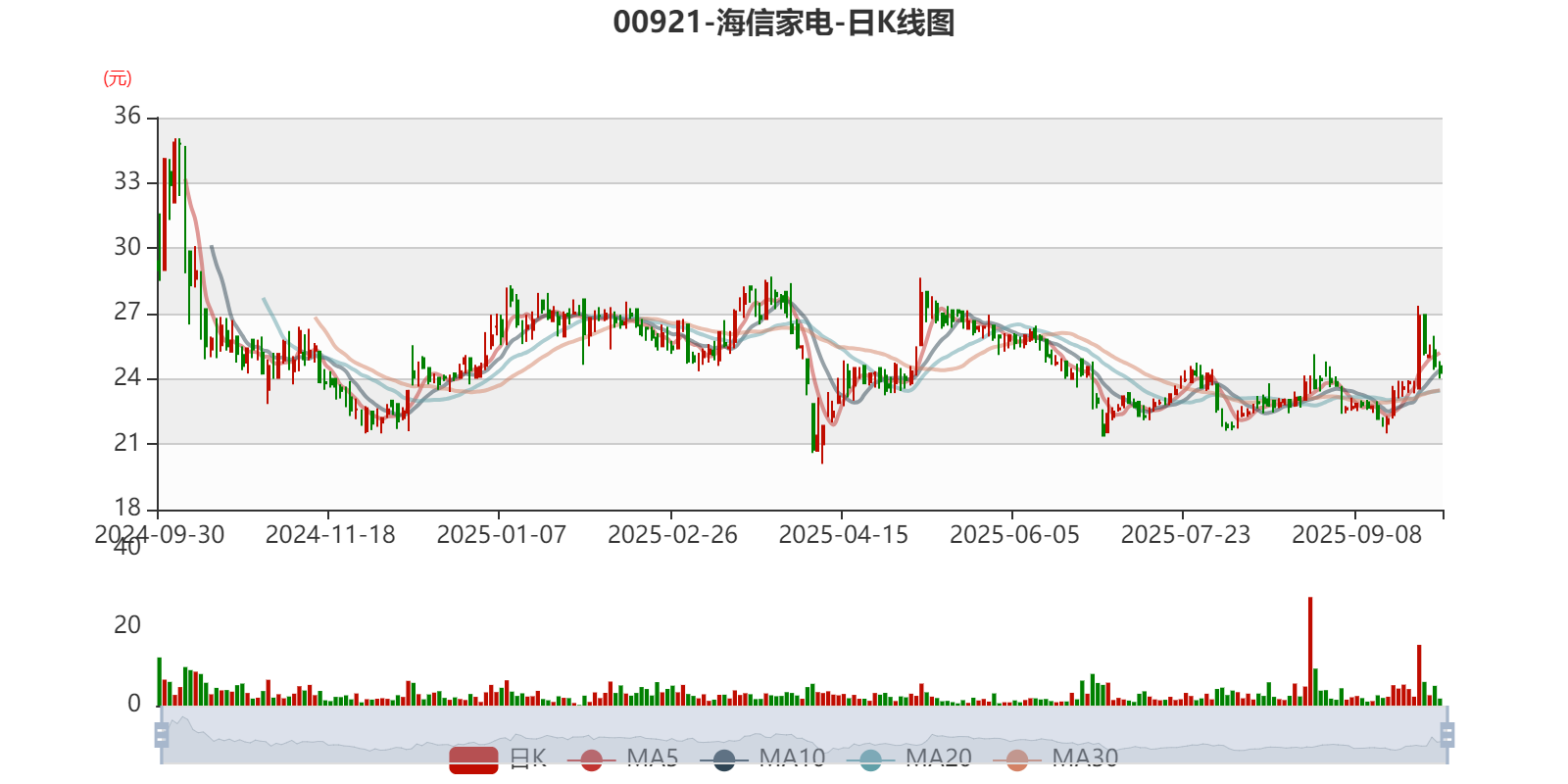Screen dimensions: 1568x784
Task: Click the price axis label 21
Action: click(x=127, y=443)
